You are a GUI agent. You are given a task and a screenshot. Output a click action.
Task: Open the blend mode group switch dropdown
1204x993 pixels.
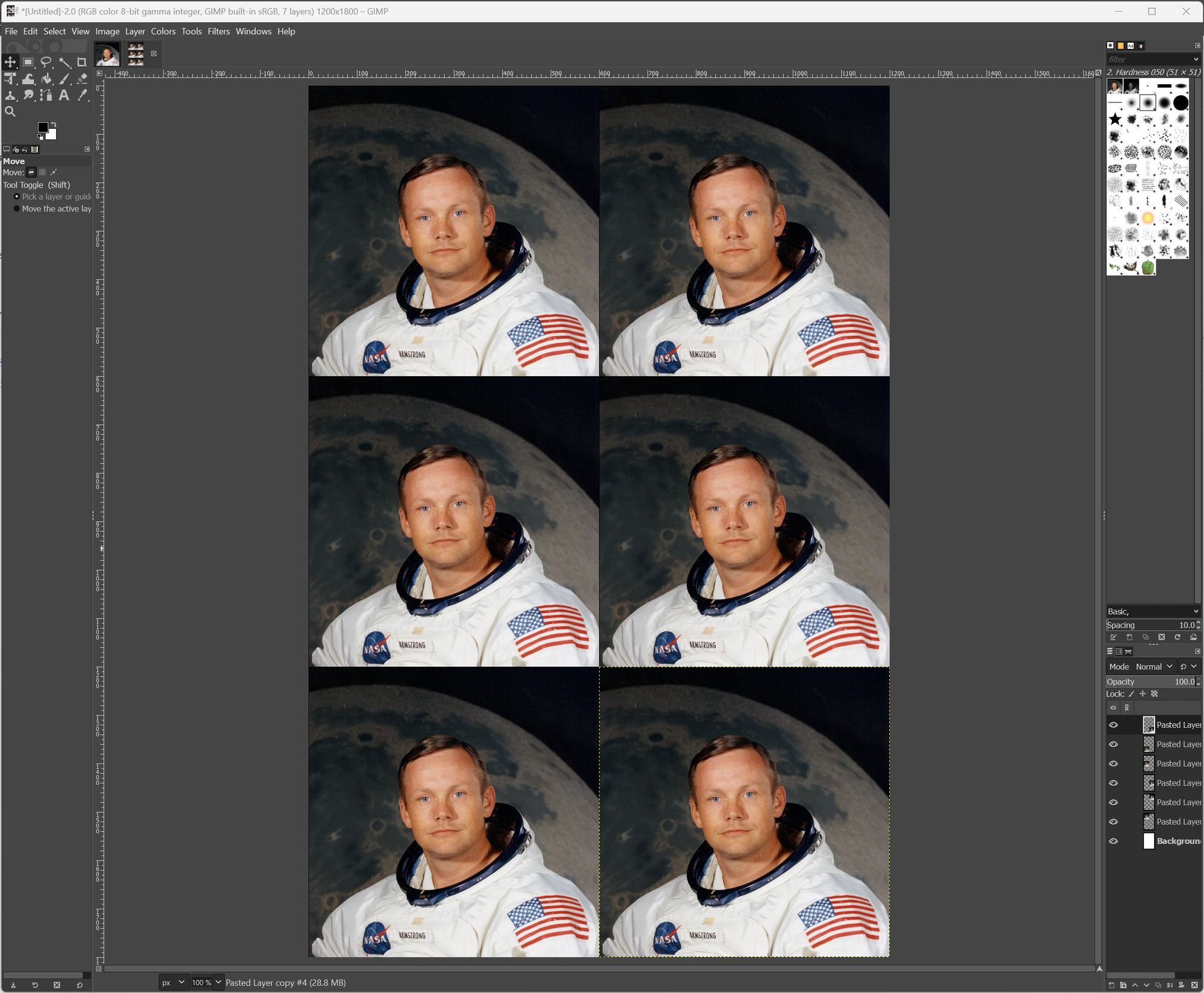tap(1190, 667)
